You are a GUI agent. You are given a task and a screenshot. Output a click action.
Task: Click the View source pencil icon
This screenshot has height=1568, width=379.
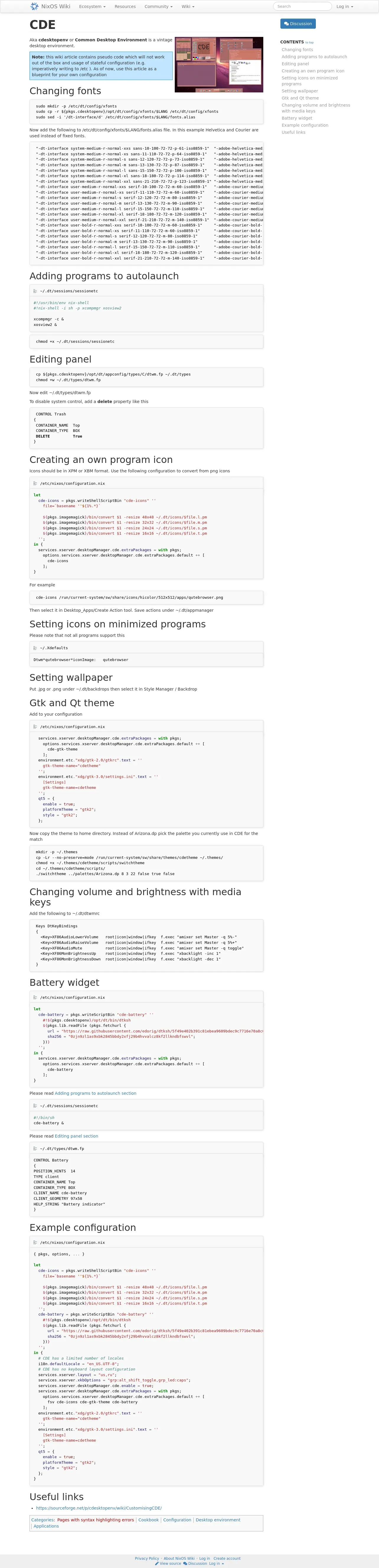[157, 1564]
